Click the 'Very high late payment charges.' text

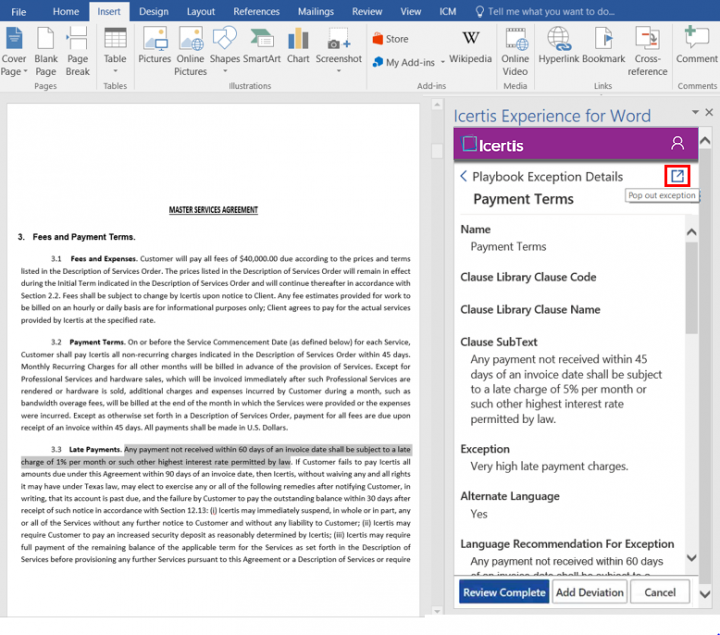point(549,466)
